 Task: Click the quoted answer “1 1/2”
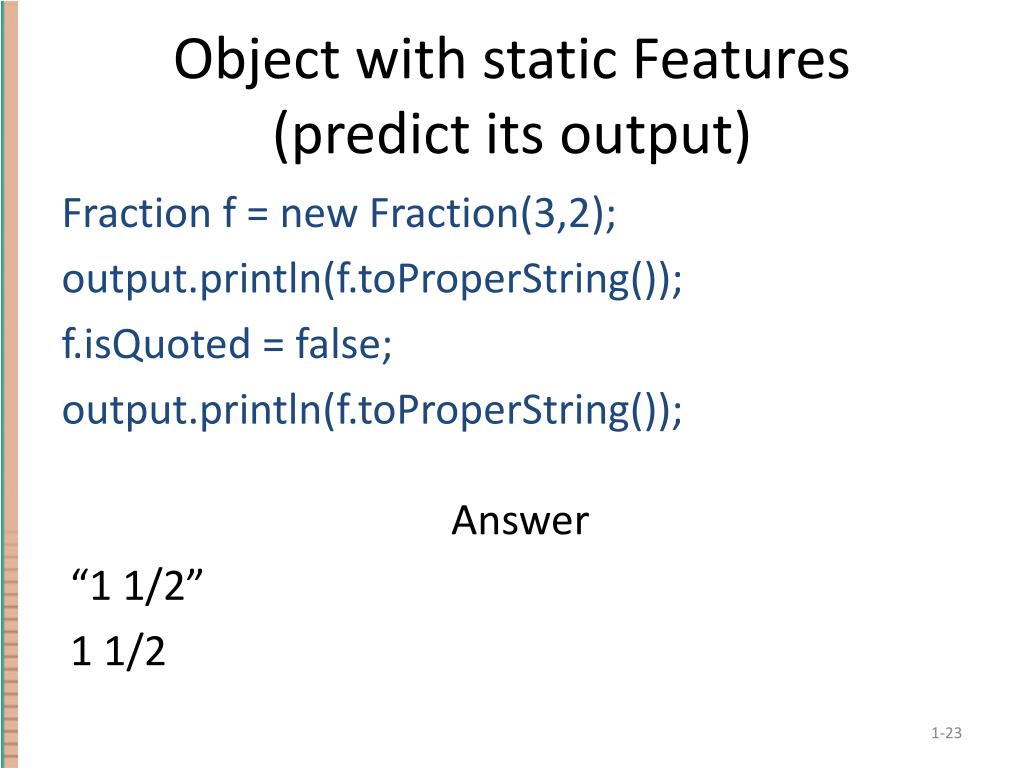click(x=137, y=584)
